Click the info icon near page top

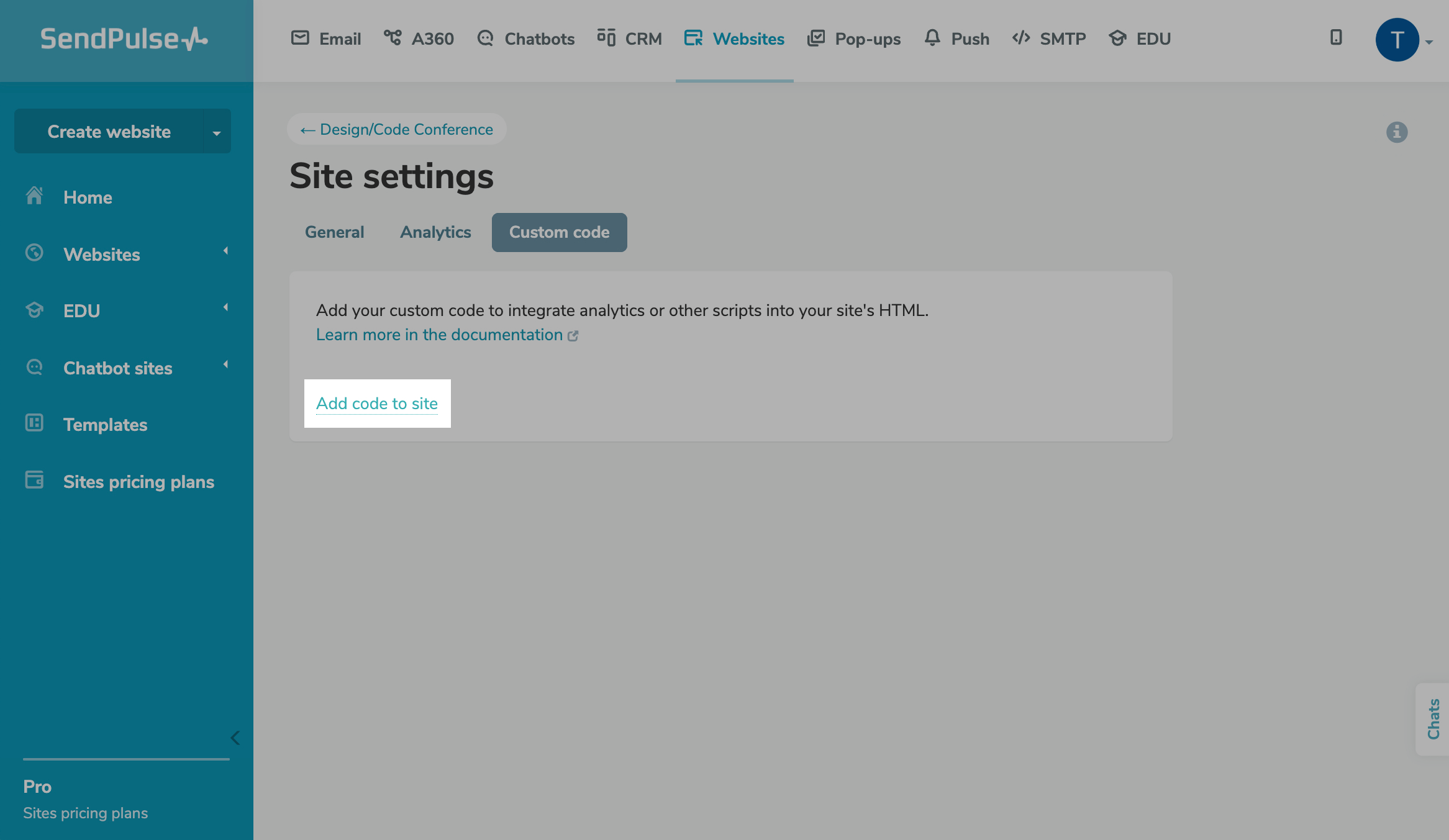tap(1396, 132)
